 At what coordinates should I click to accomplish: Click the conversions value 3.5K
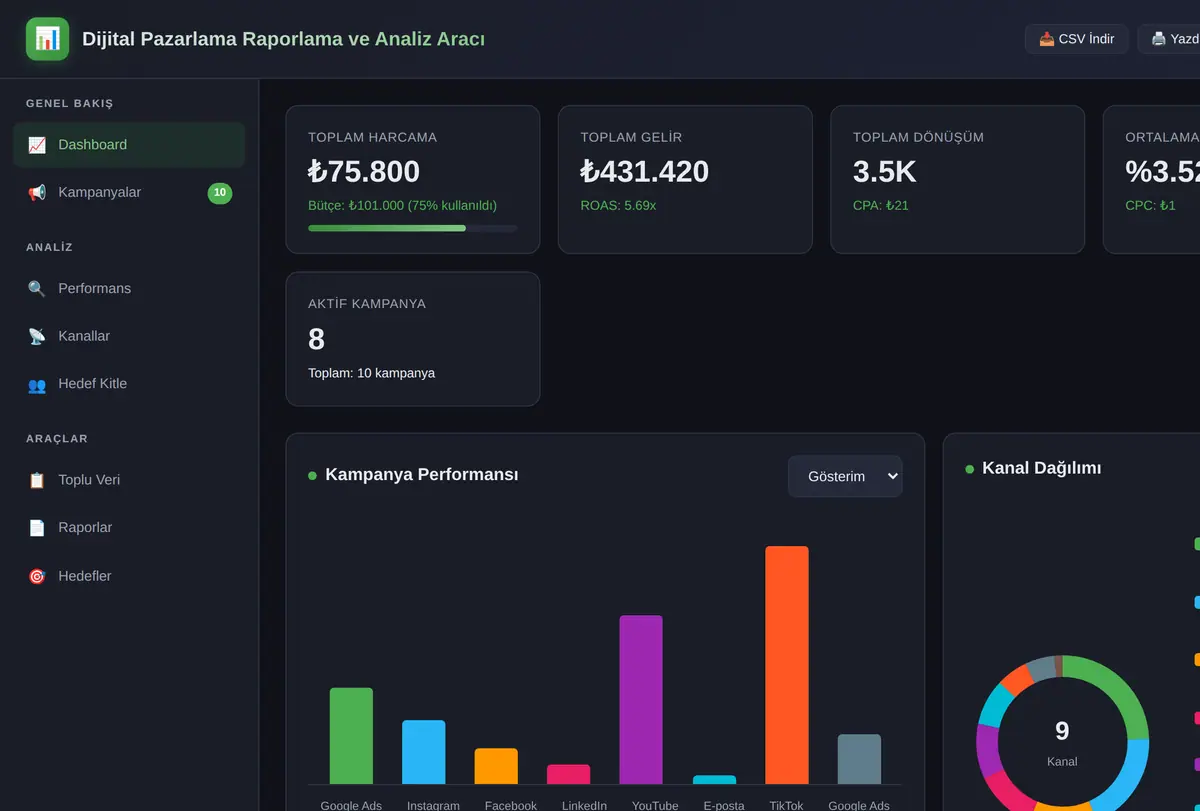tap(885, 172)
